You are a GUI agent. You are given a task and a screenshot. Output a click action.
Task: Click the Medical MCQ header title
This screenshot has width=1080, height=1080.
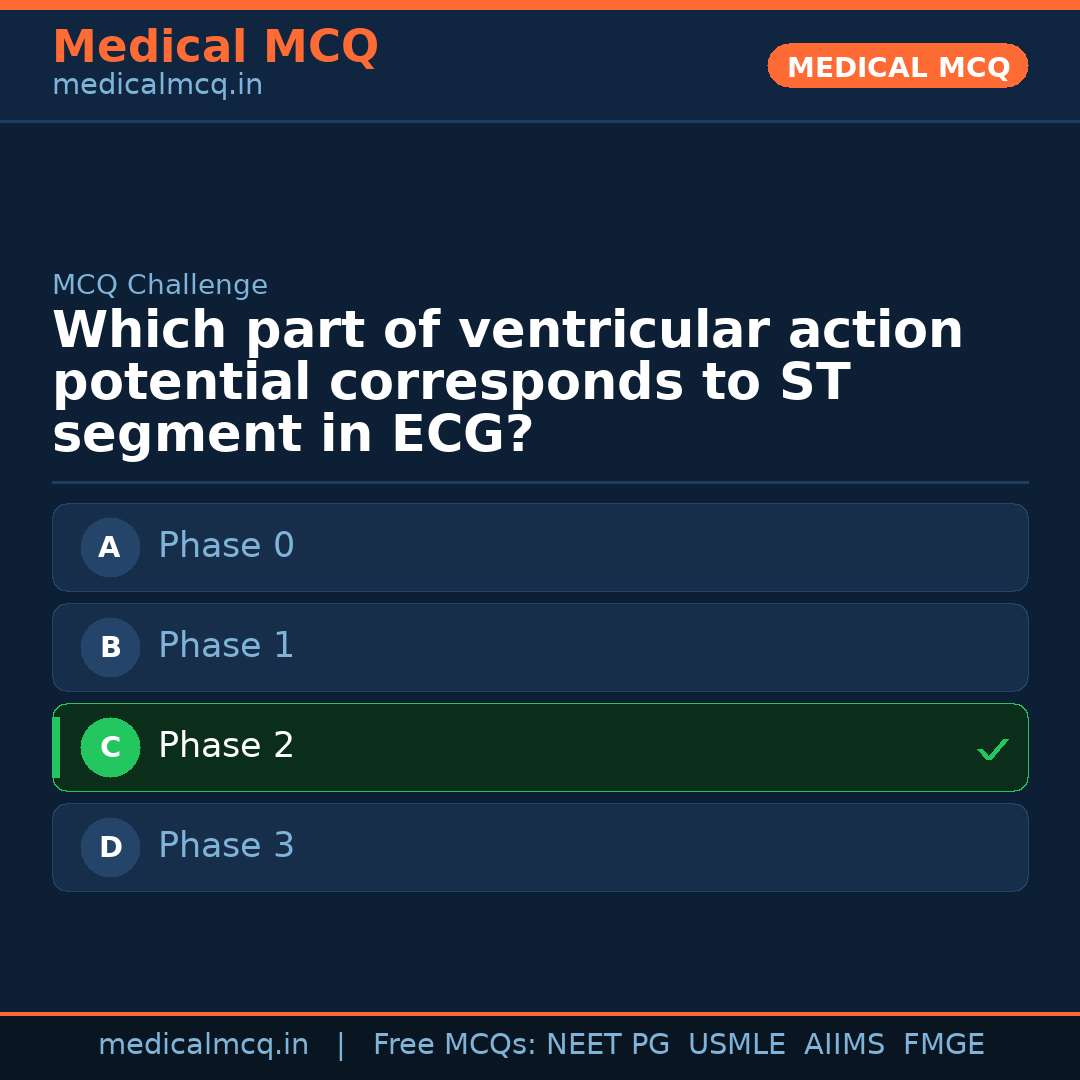(x=215, y=47)
